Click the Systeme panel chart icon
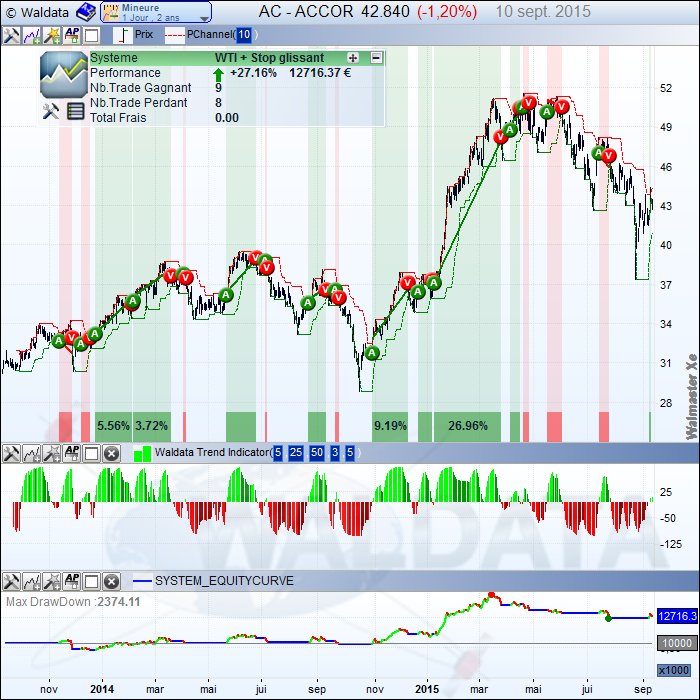The height and width of the screenshot is (700, 700). pyautogui.click(x=64, y=75)
